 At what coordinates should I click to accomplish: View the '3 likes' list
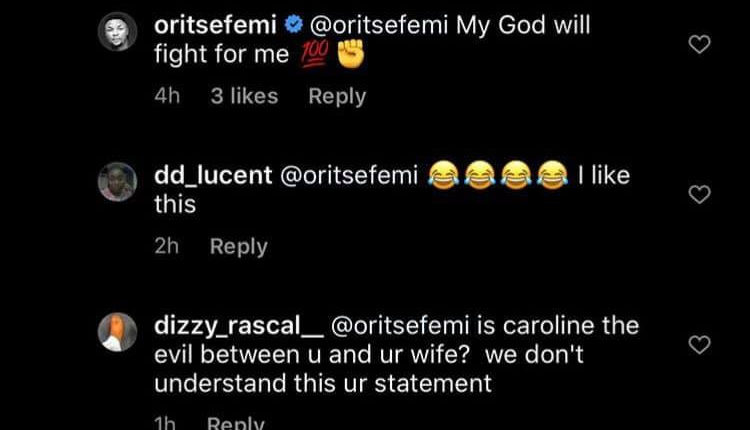(244, 97)
